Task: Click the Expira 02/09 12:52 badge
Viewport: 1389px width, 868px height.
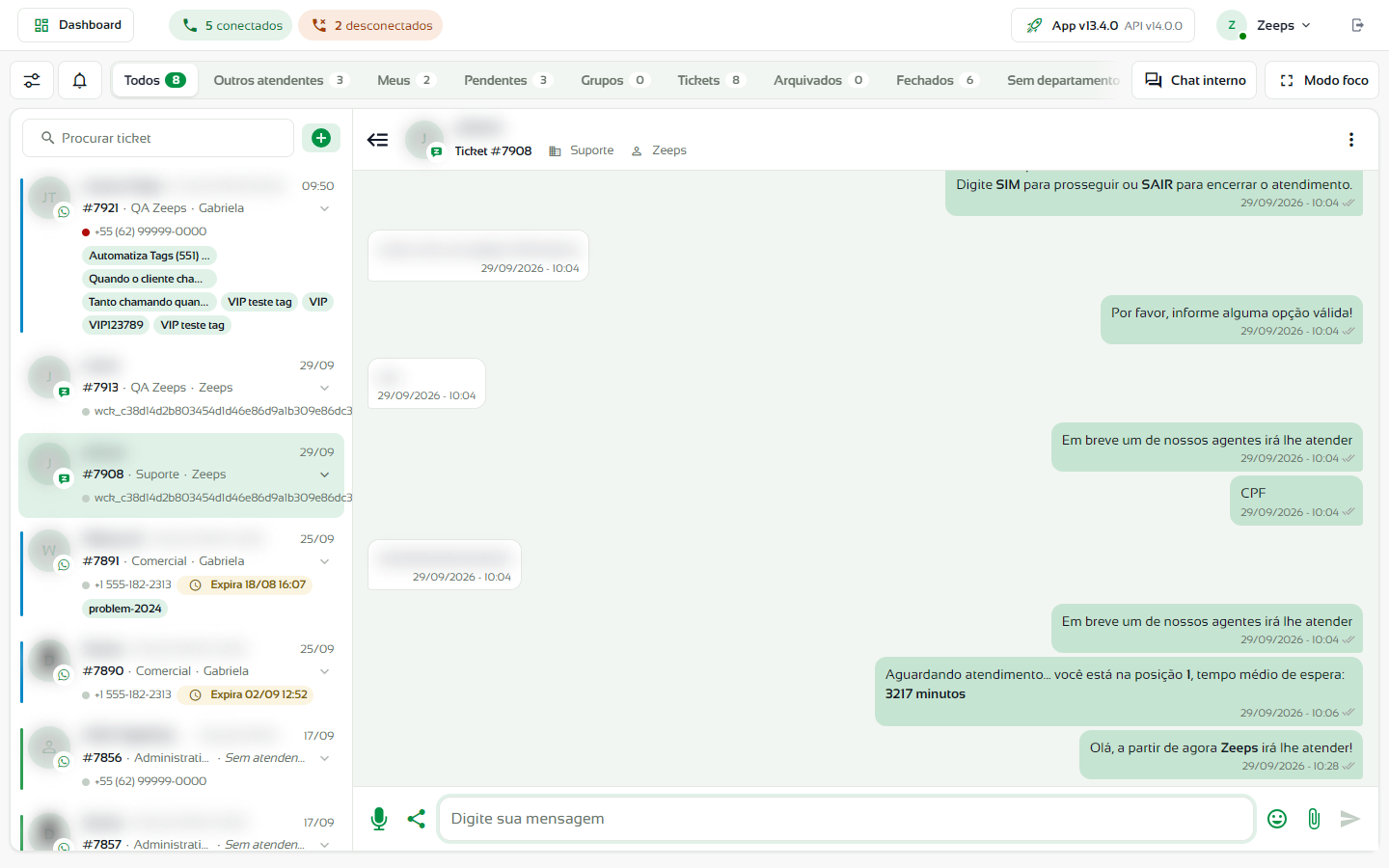Action: pyautogui.click(x=246, y=694)
